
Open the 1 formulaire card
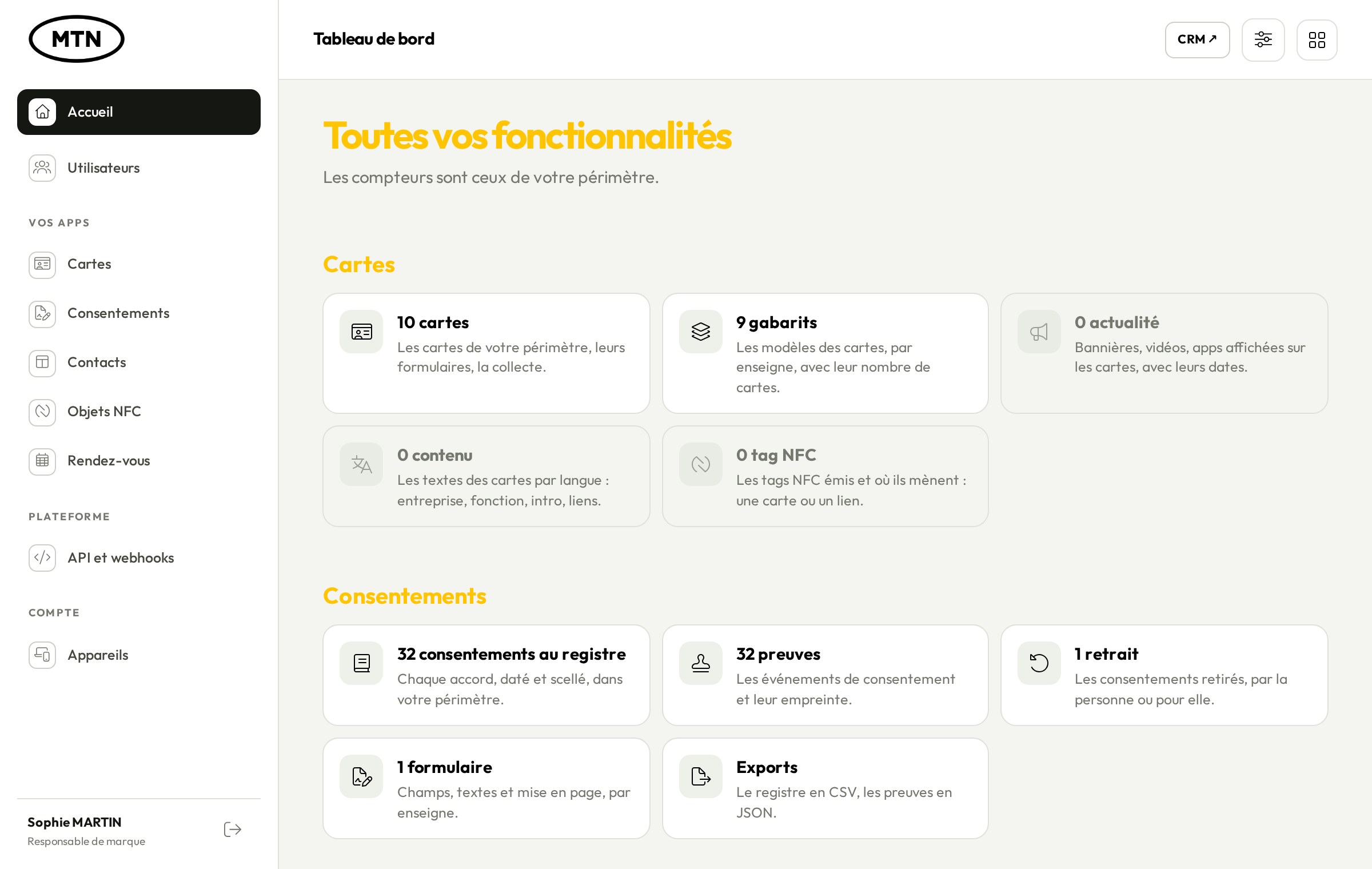486,788
